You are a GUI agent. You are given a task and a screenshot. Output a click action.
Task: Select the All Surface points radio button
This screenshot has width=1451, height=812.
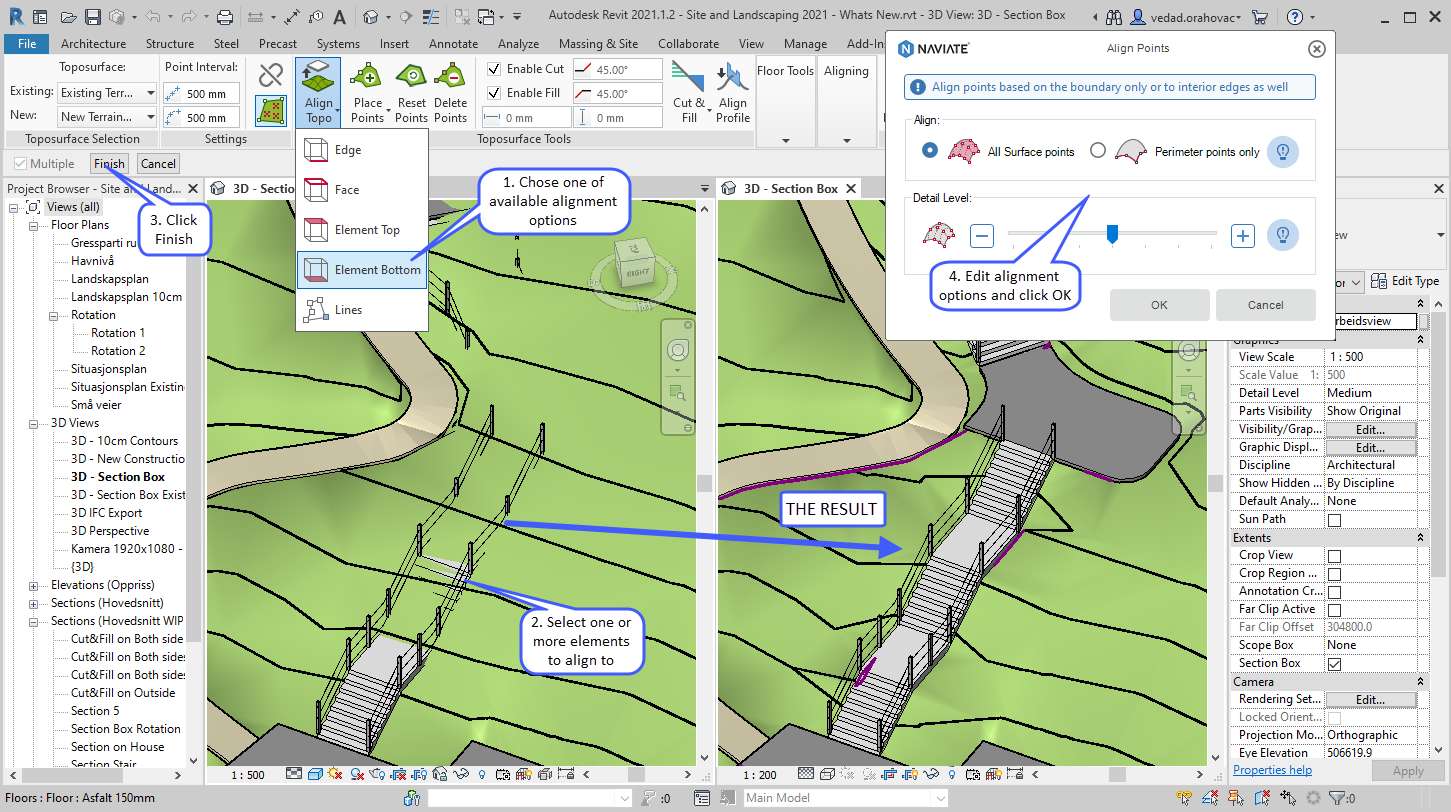coord(931,150)
